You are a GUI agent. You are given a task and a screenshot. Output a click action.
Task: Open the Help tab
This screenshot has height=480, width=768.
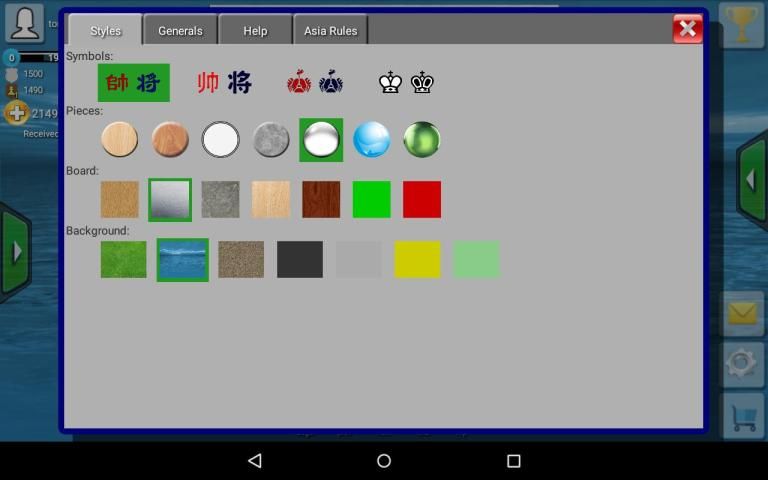tap(255, 31)
